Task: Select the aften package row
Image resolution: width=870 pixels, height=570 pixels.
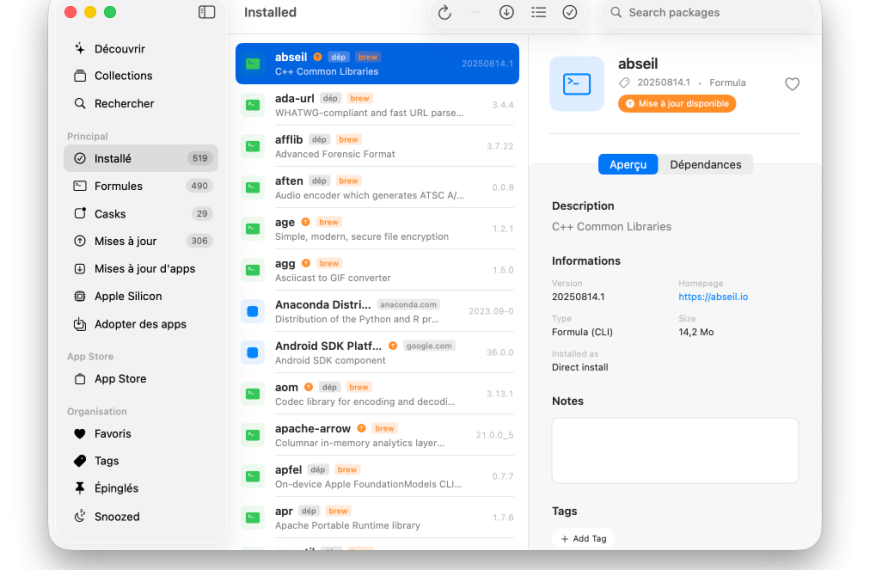Action: pyautogui.click(x=377, y=188)
